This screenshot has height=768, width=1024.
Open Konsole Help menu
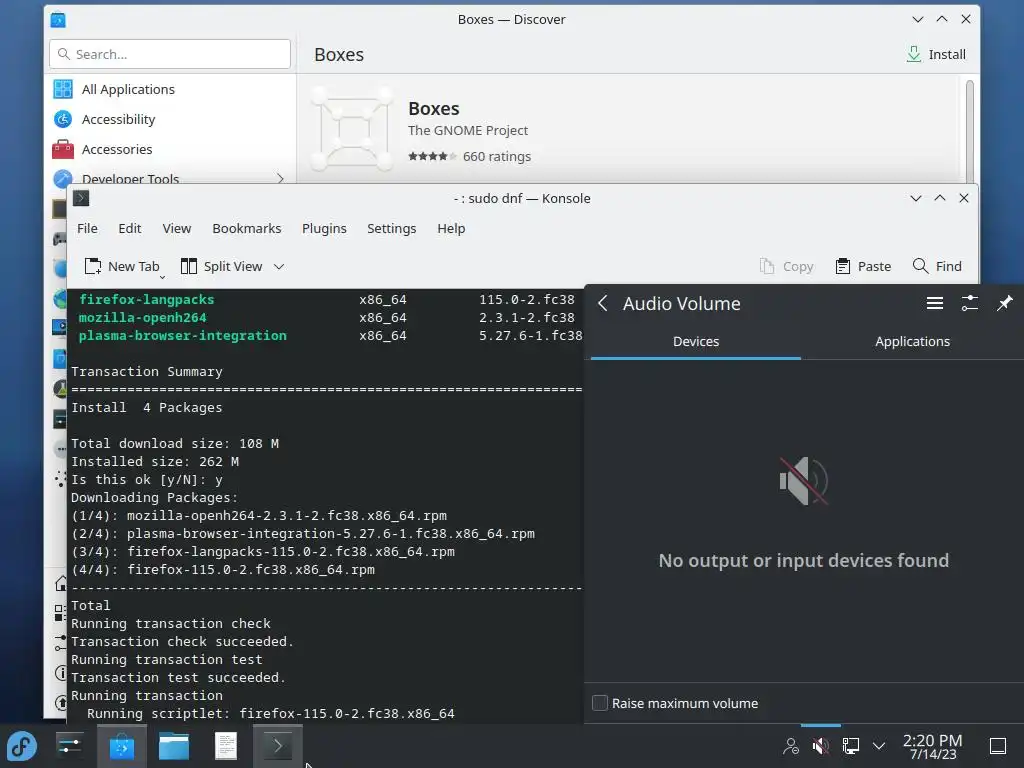(451, 229)
